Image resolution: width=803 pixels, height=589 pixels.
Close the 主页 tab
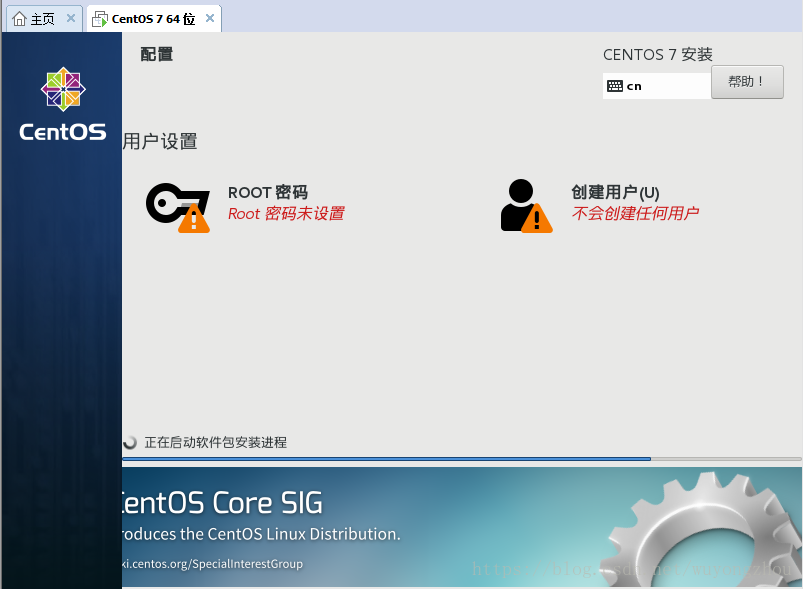pos(71,18)
